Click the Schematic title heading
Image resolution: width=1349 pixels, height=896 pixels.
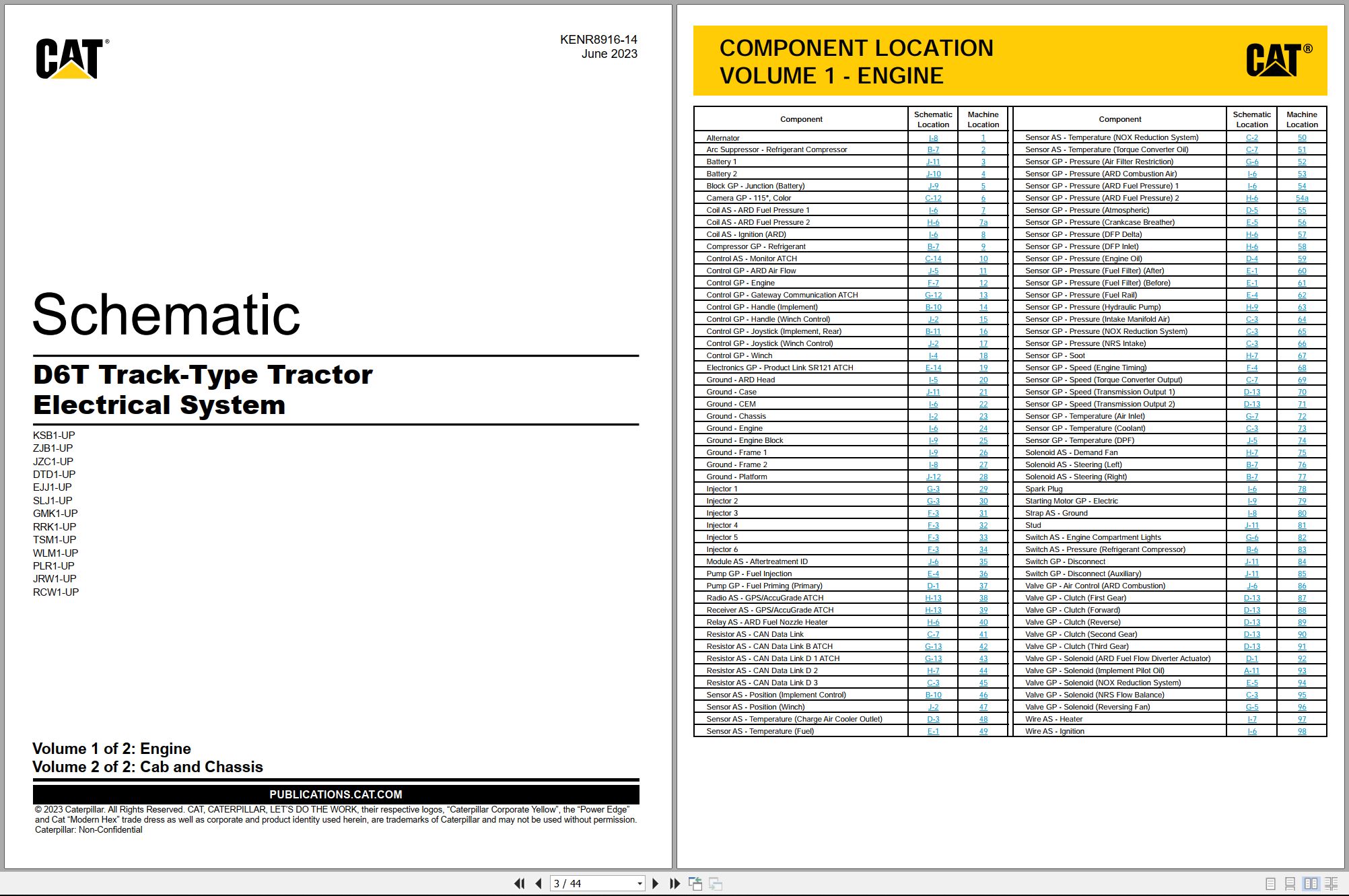click(166, 314)
